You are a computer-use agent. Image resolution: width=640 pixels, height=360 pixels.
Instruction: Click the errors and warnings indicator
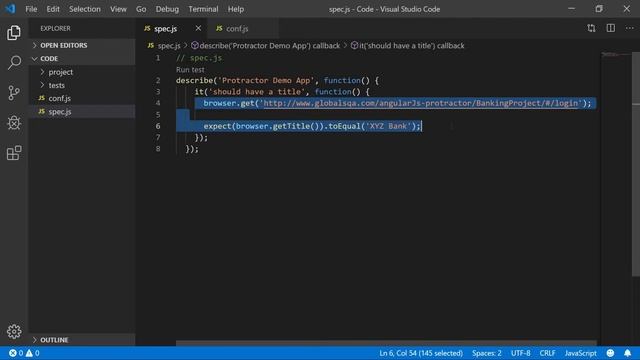pyautogui.click(x=24, y=353)
